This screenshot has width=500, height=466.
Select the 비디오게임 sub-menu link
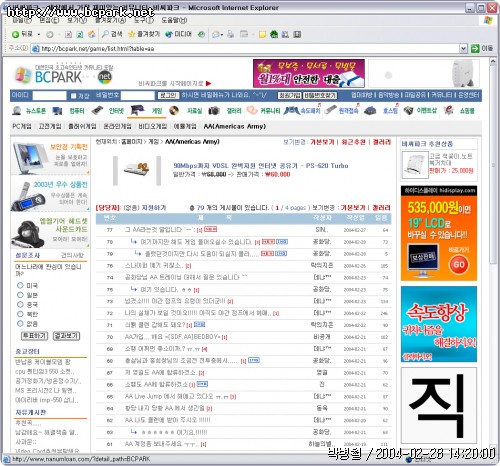click(153, 126)
